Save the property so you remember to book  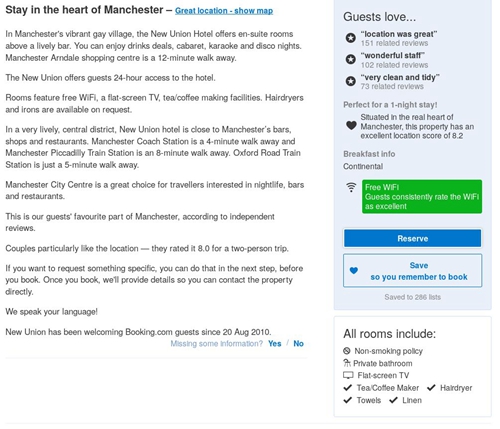[413, 271]
